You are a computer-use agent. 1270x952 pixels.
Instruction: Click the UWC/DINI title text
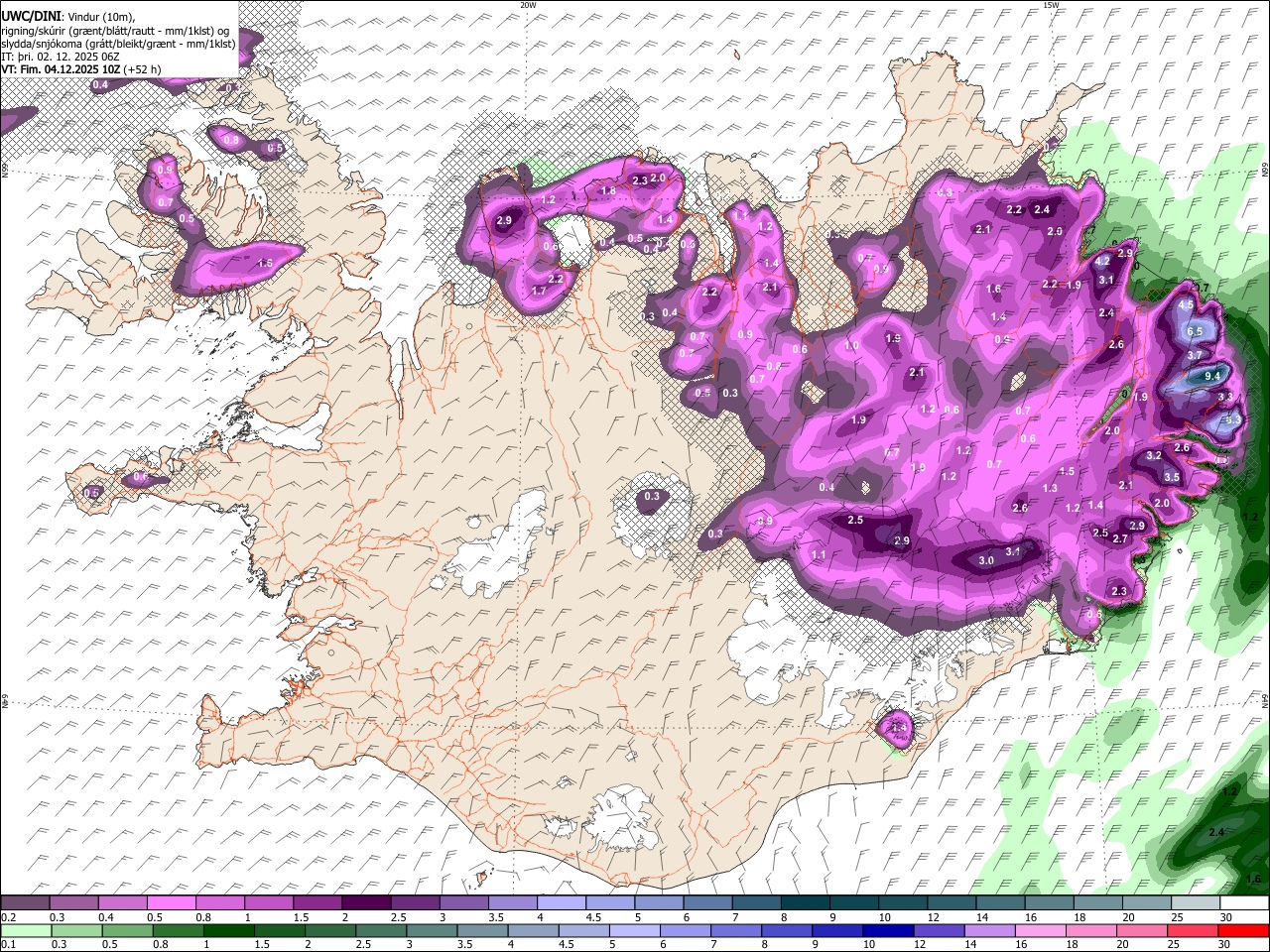click(x=32, y=17)
